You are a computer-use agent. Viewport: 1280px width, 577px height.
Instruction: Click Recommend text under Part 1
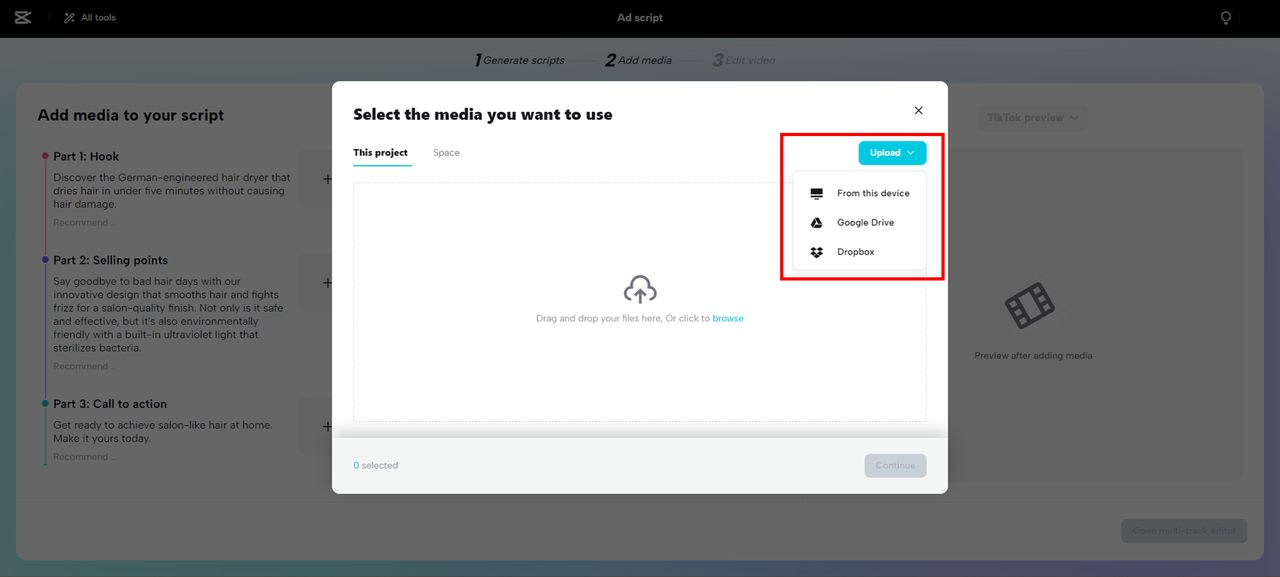[84, 222]
